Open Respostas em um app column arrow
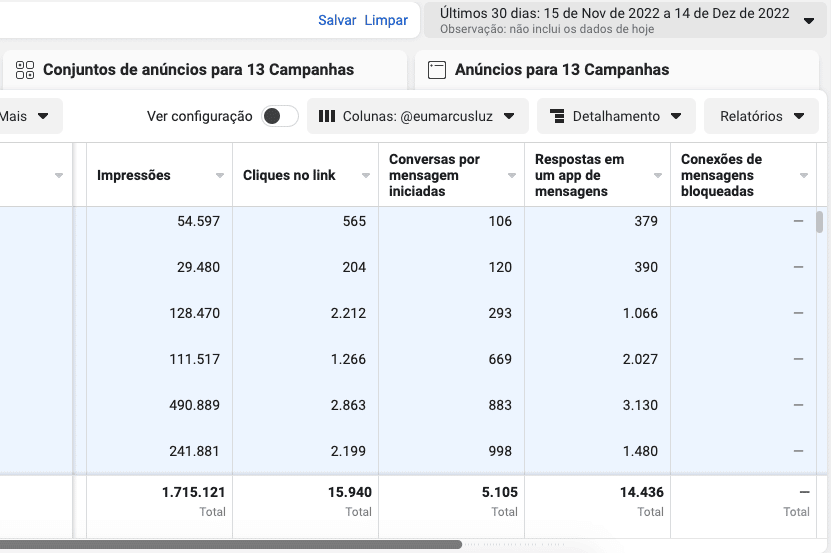The height and width of the screenshot is (553, 831). pyautogui.click(x=658, y=175)
